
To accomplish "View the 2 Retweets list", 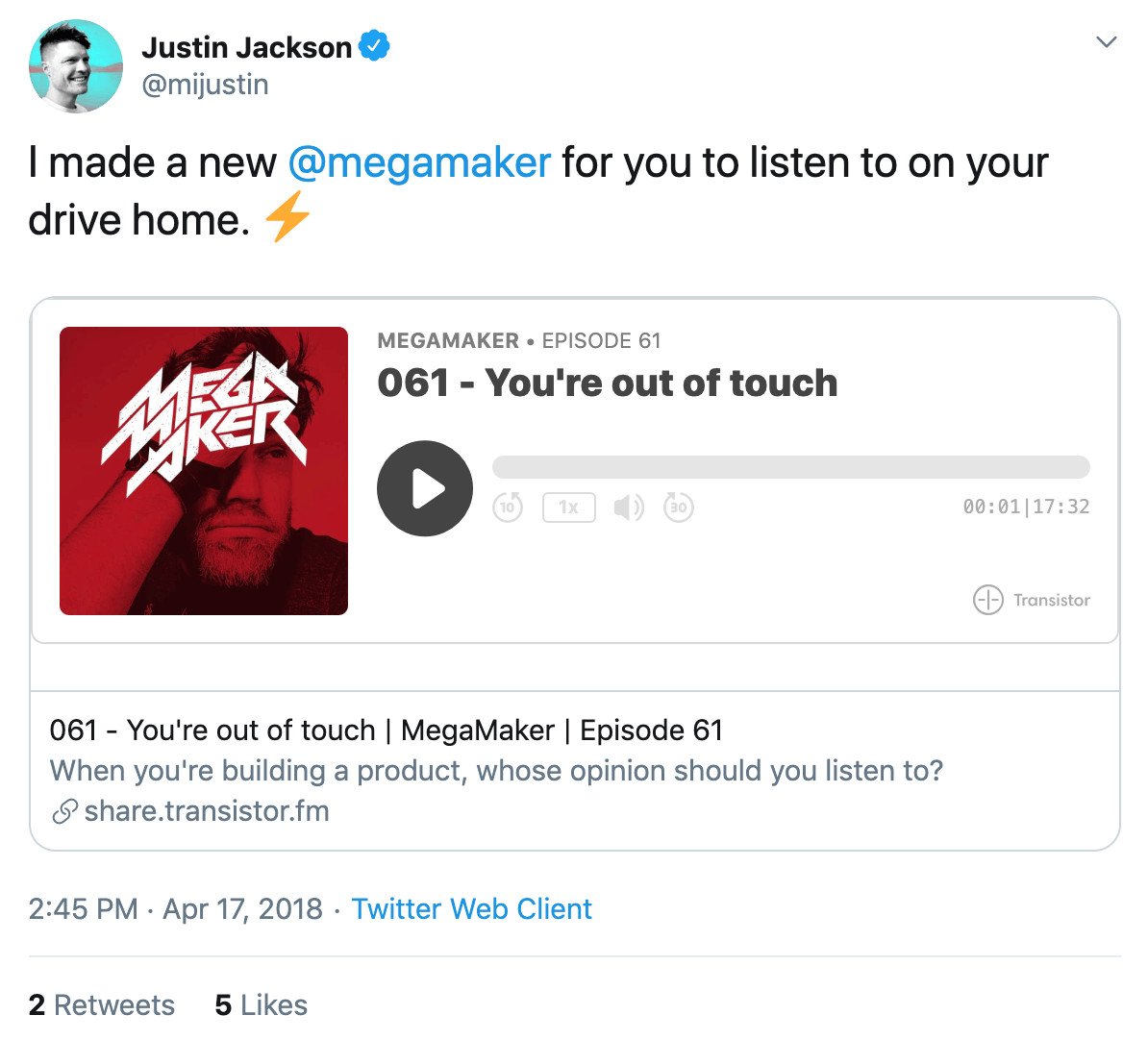I will (102, 1004).
